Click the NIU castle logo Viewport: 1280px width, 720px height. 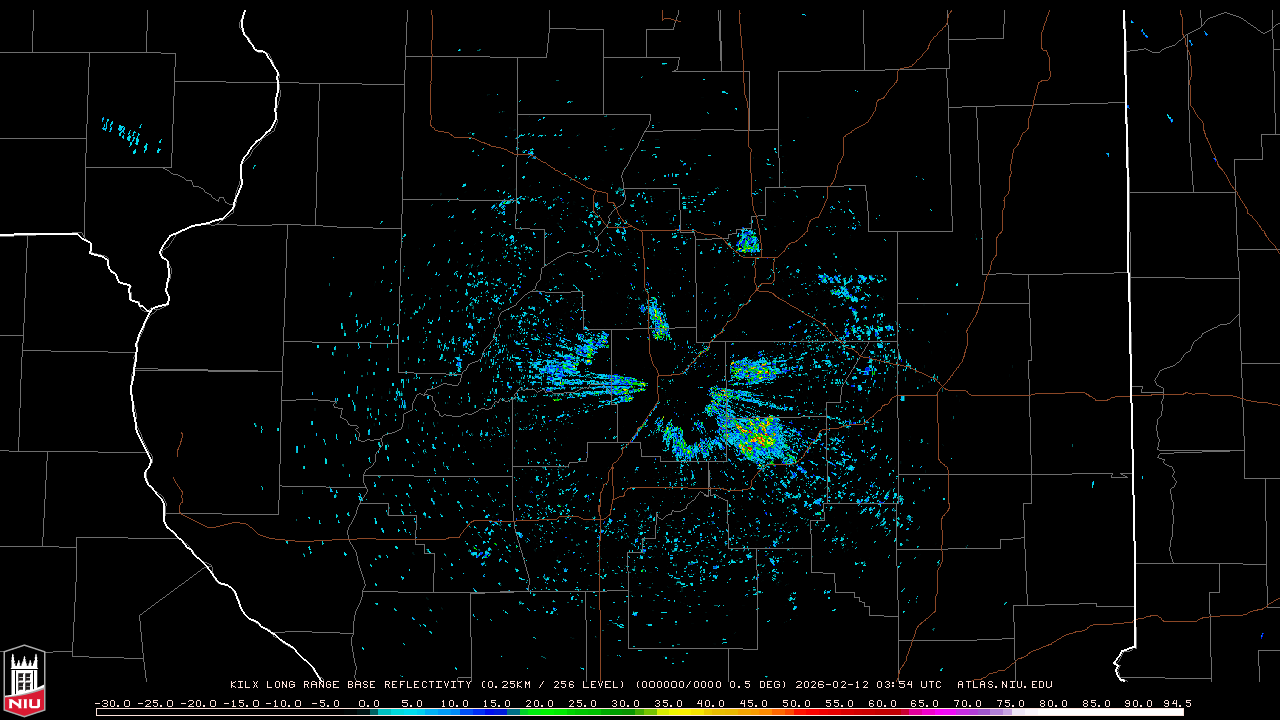click(x=24, y=682)
